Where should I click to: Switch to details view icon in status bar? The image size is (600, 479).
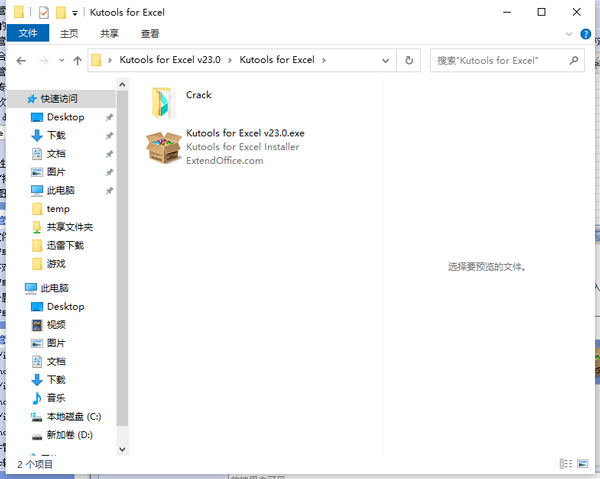[566, 464]
